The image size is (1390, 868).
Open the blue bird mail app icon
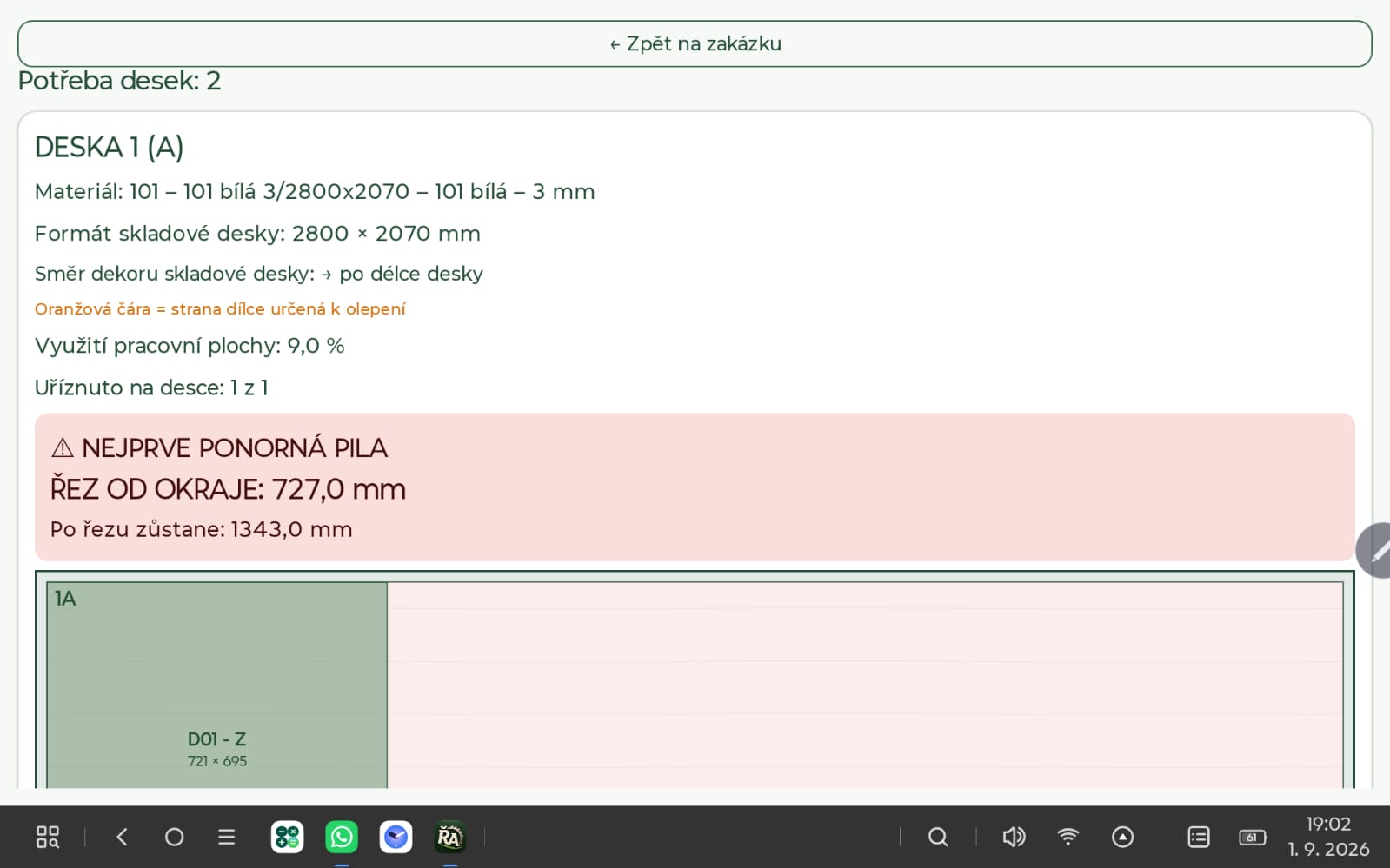coord(396,837)
